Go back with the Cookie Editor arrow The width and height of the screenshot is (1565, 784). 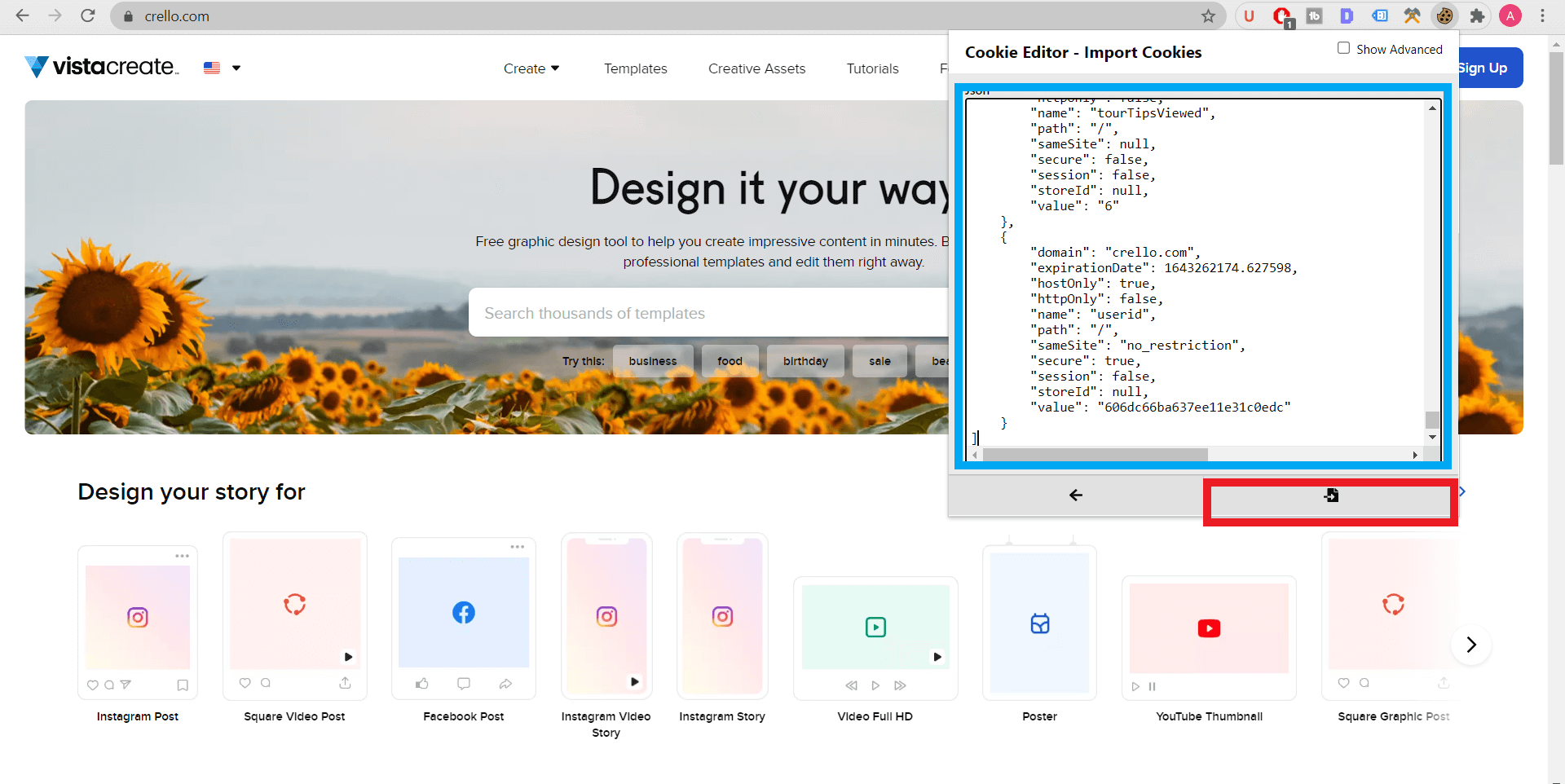tap(1076, 496)
